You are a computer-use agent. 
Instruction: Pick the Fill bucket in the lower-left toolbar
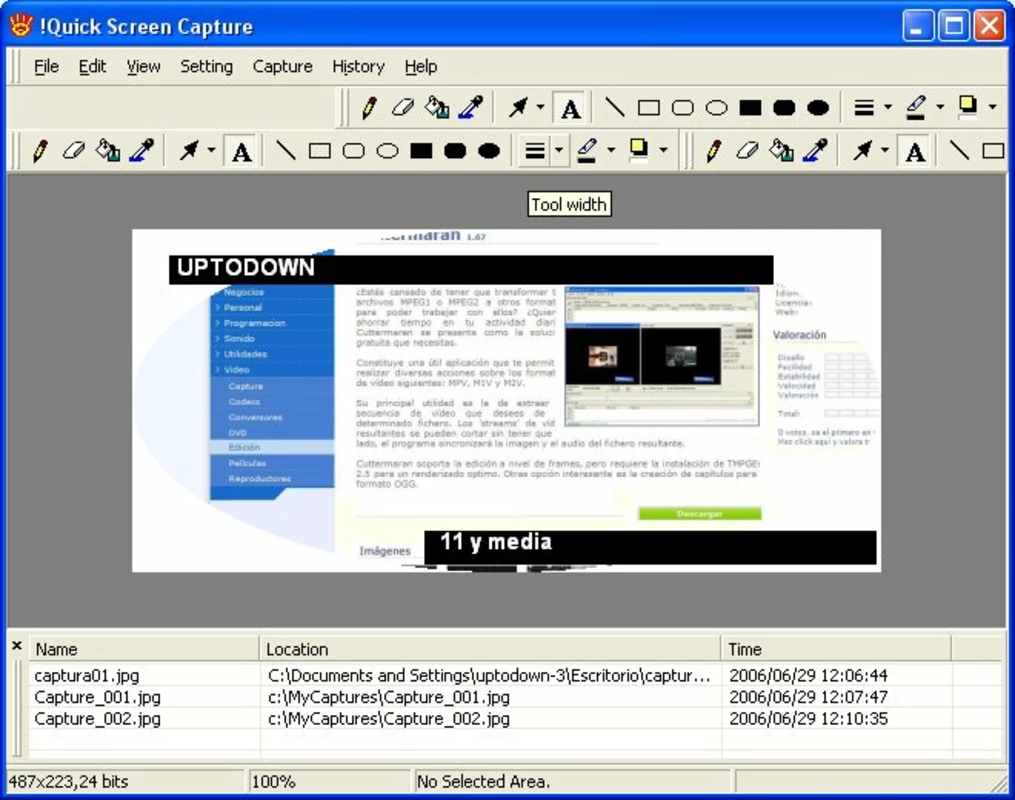tap(108, 151)
